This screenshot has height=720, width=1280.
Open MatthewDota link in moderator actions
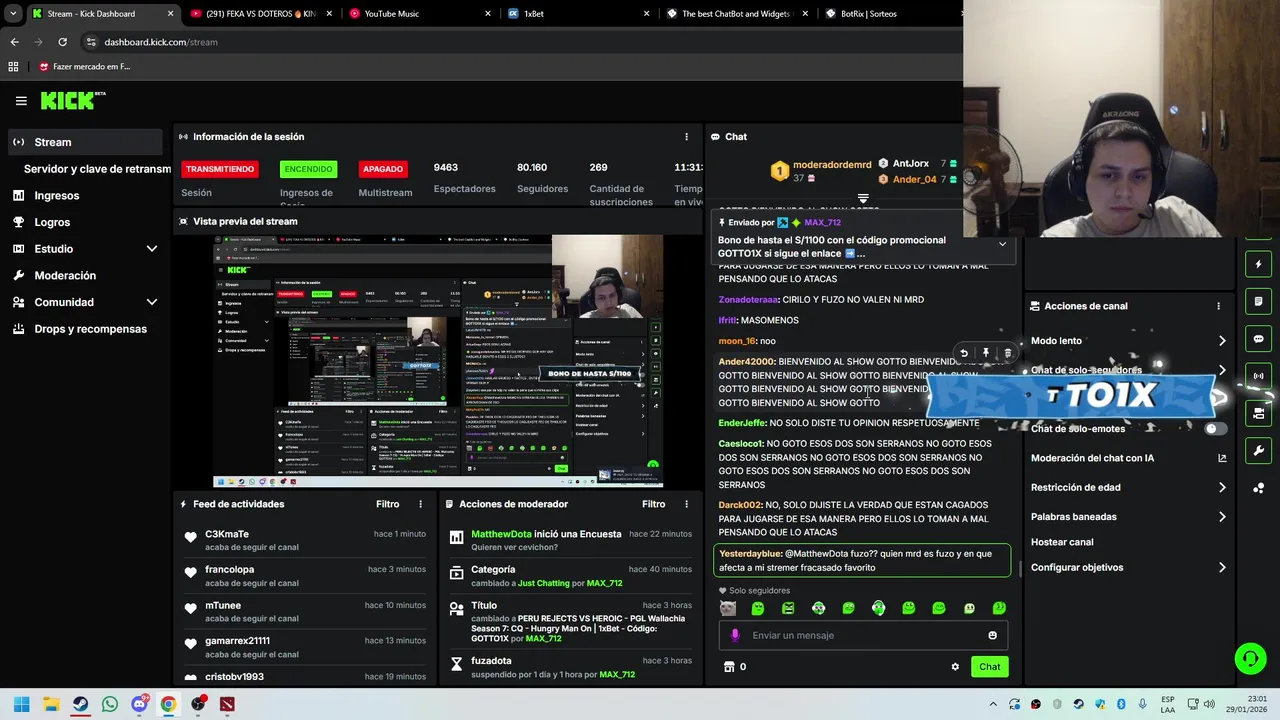click(x=501, y=534)
